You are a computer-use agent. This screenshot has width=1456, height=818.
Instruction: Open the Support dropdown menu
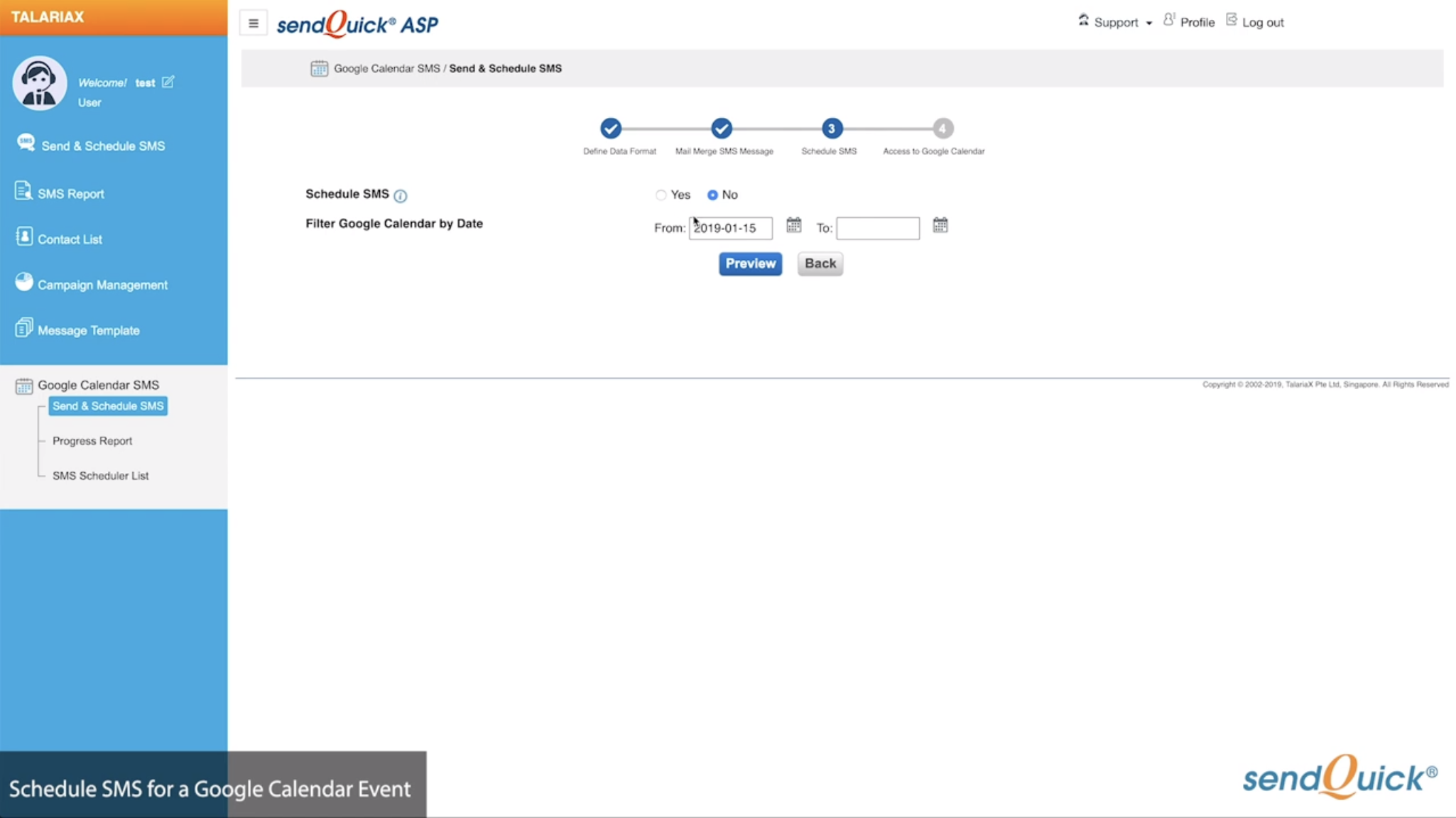(1123, 23)
